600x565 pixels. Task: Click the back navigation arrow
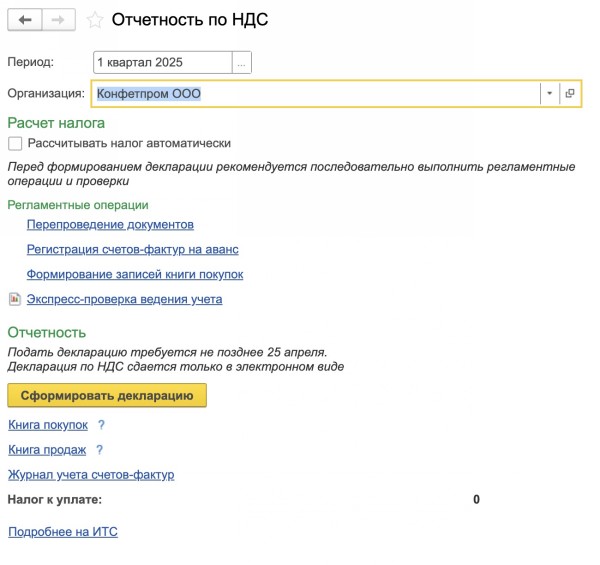pos(25,19)
